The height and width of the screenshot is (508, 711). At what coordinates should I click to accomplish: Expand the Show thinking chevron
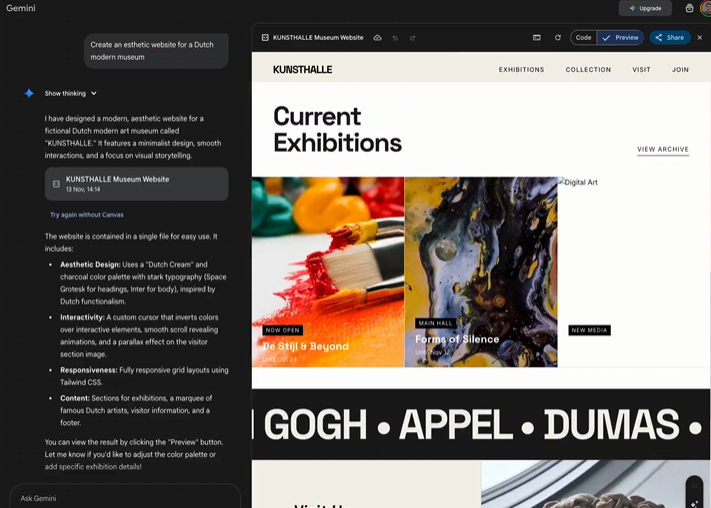pos(94,93)
